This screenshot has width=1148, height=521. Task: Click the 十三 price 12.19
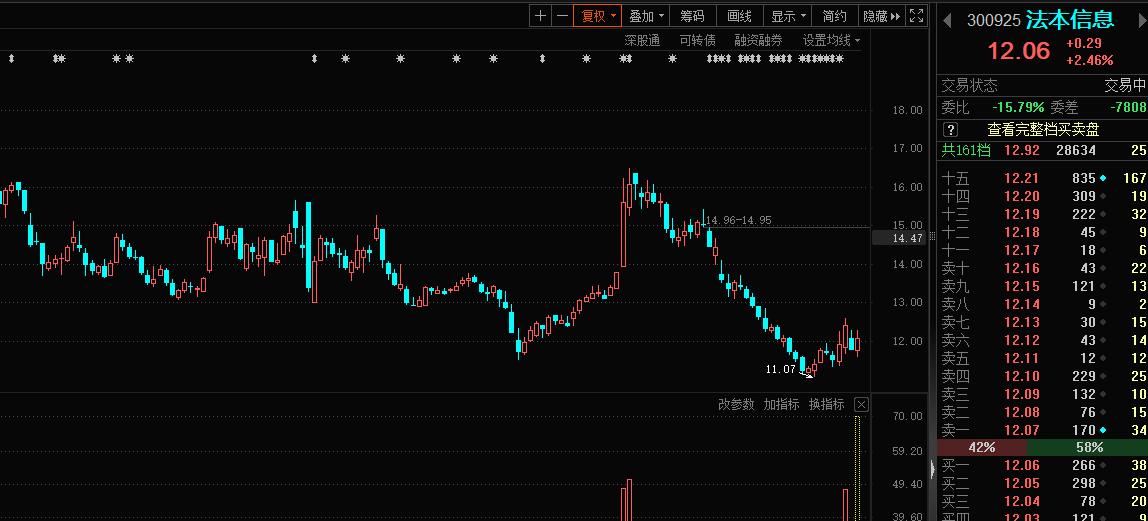pos(1021,214)
